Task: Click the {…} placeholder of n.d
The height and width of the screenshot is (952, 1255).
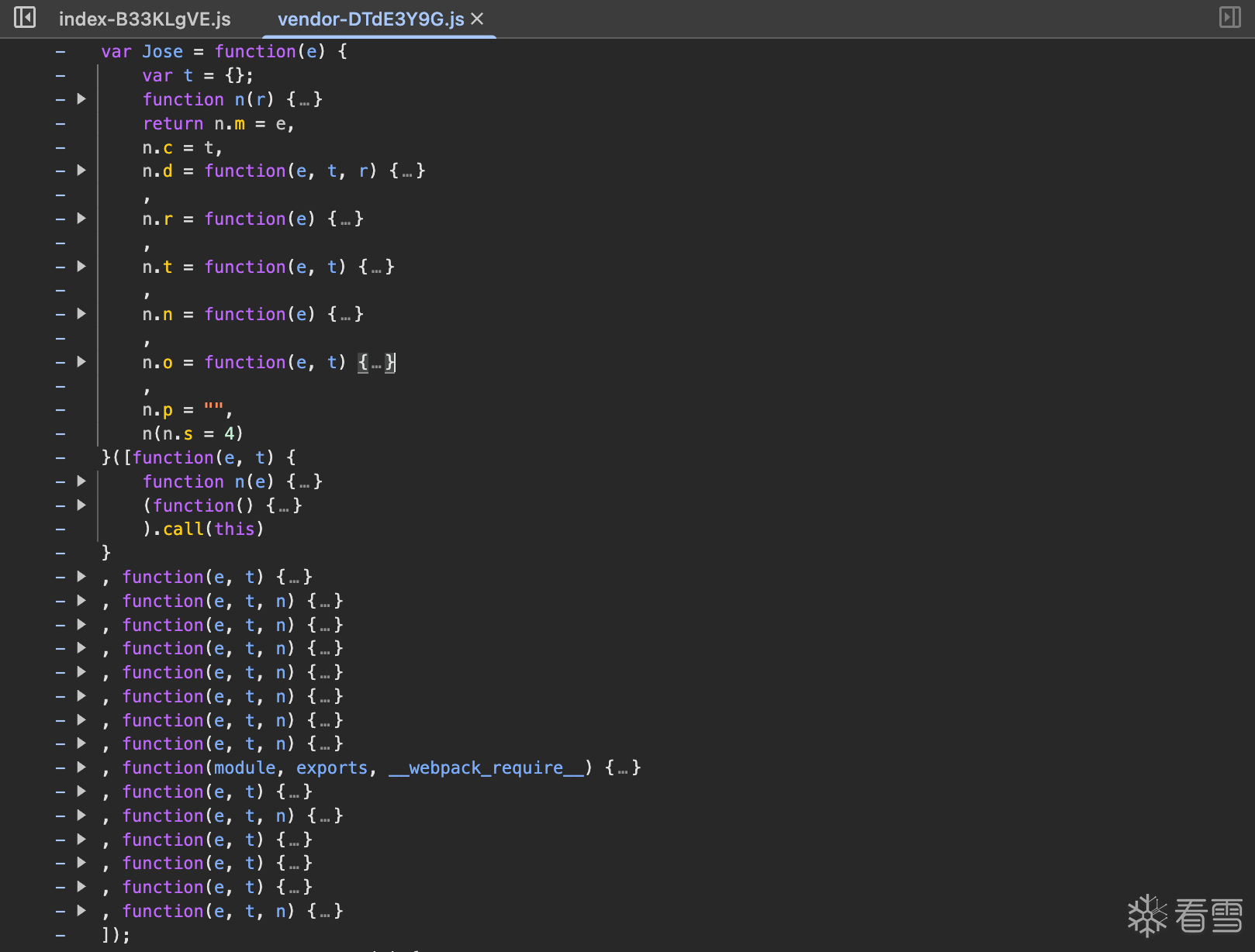Action: point(407,171)
